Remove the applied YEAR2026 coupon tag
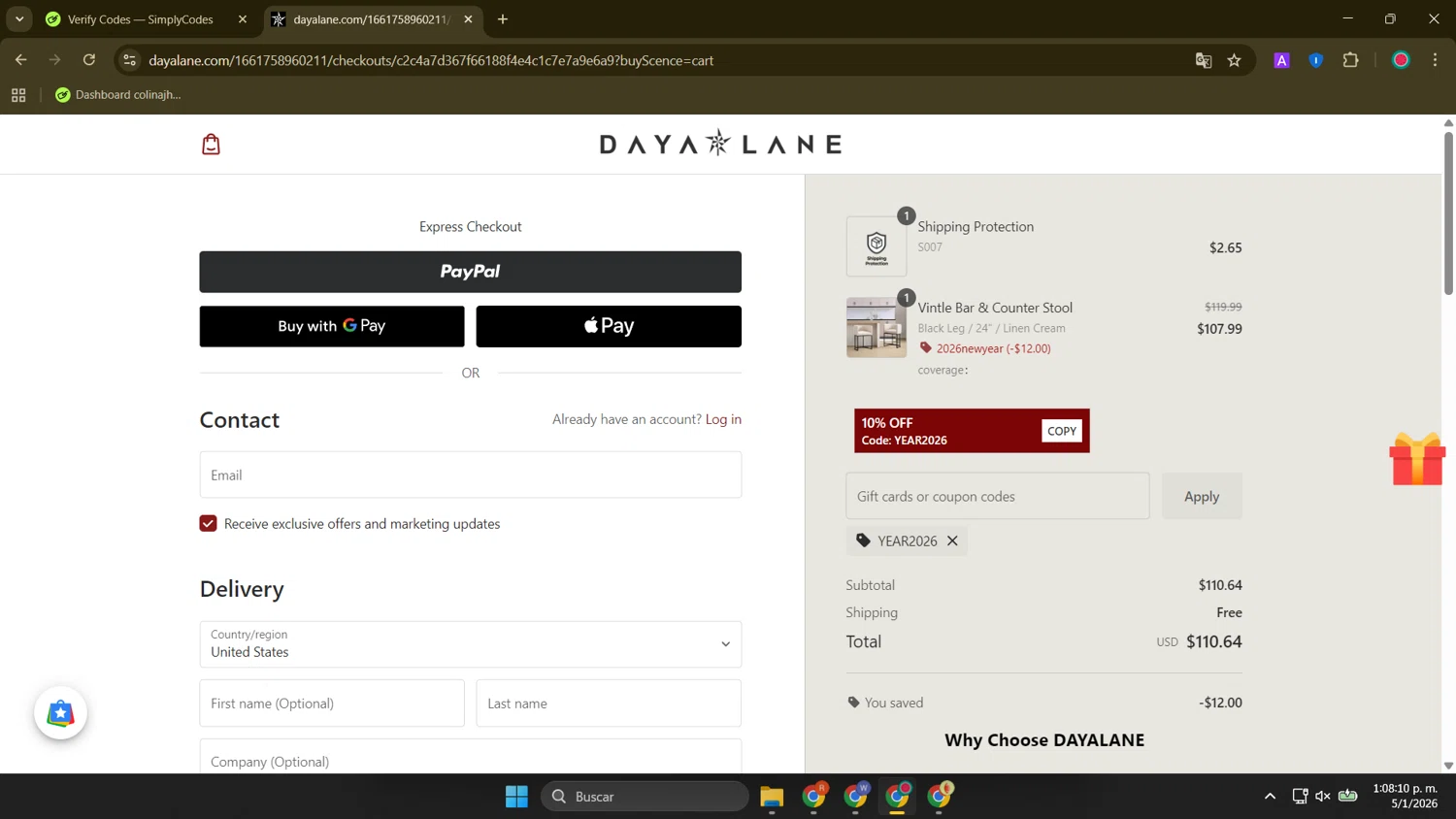 952,541
